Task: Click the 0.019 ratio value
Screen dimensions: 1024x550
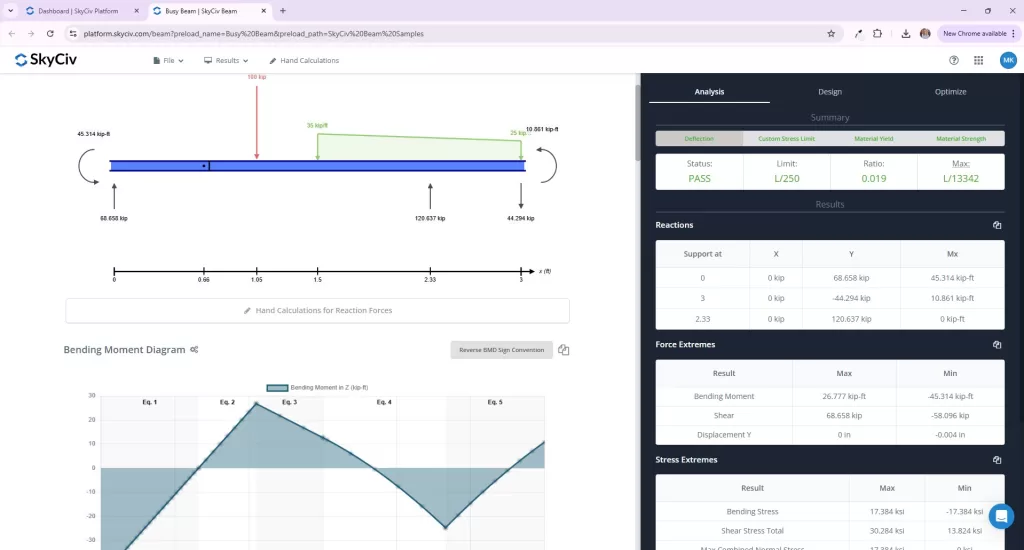Action: pos(874,178)
